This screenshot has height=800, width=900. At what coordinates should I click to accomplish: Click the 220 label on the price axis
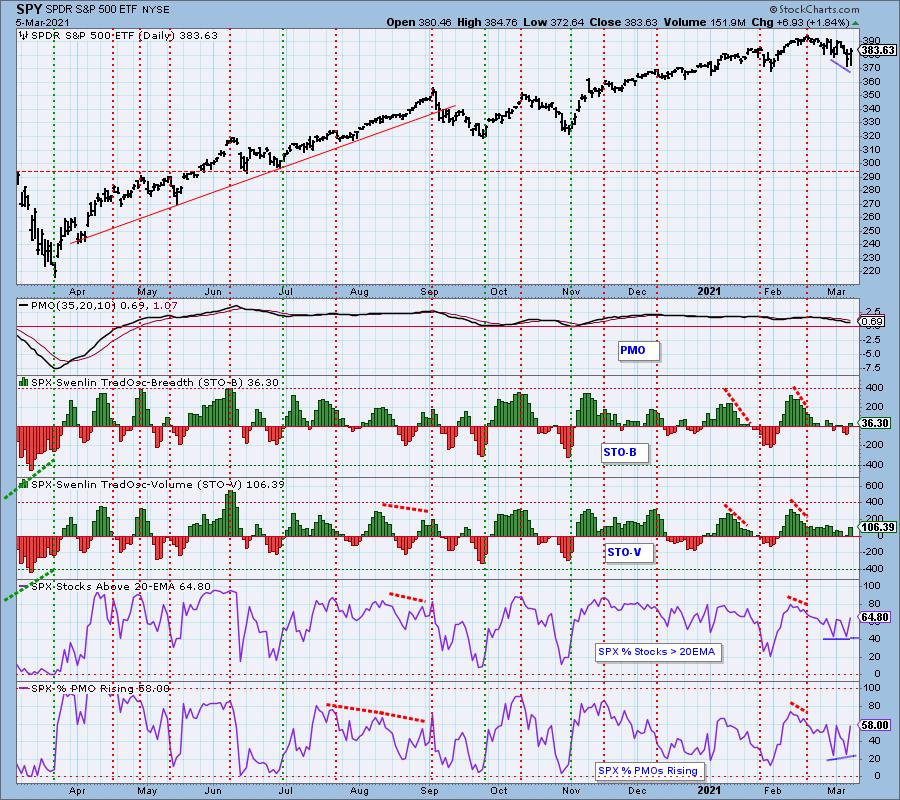coord(871,271)
